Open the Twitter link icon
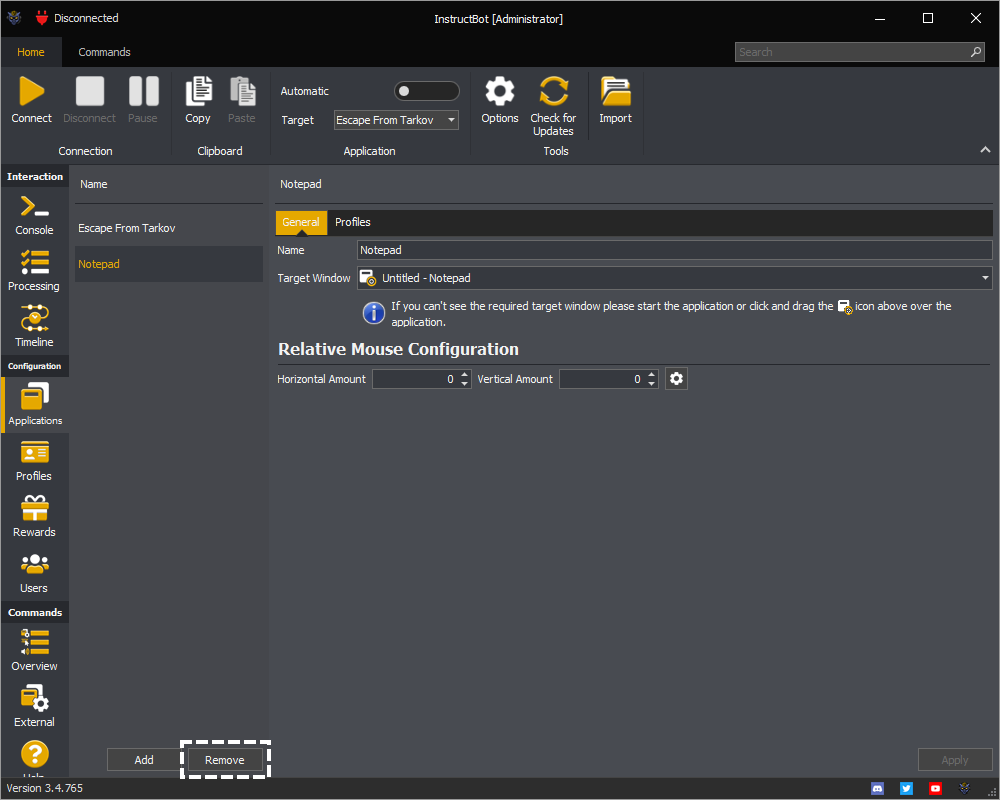This screenshot has height=800, width=1000. pyautogui.click(x=906, y=789)
